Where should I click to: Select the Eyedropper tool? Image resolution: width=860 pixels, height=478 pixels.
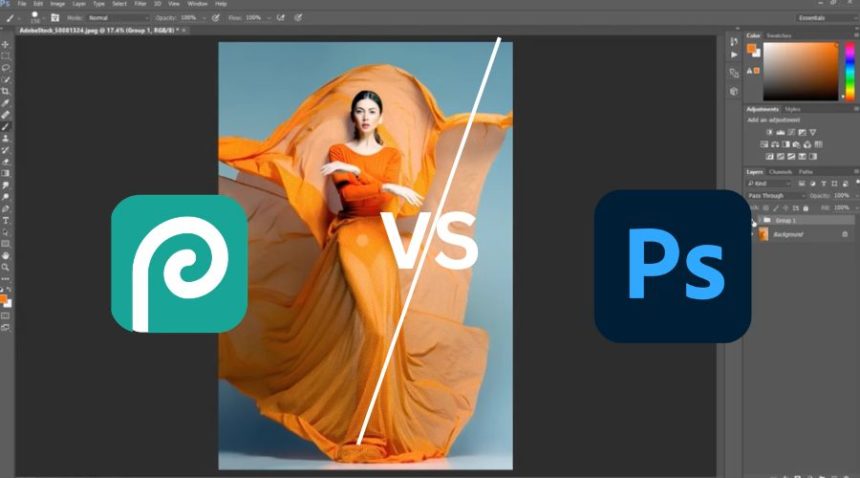point(5,103)
